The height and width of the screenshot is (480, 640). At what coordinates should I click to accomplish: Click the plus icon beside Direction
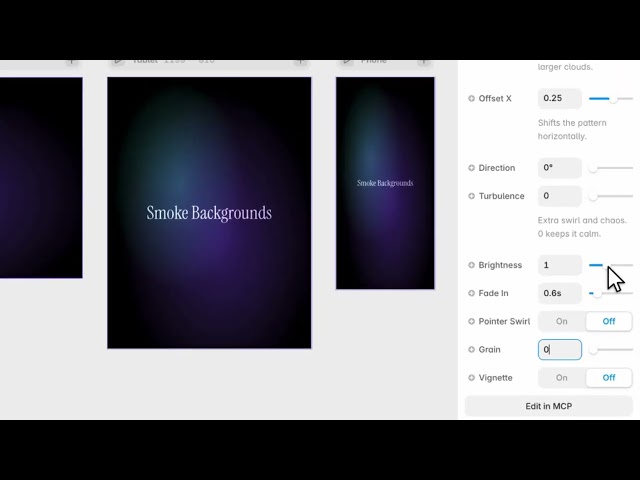tap(471, 168)
